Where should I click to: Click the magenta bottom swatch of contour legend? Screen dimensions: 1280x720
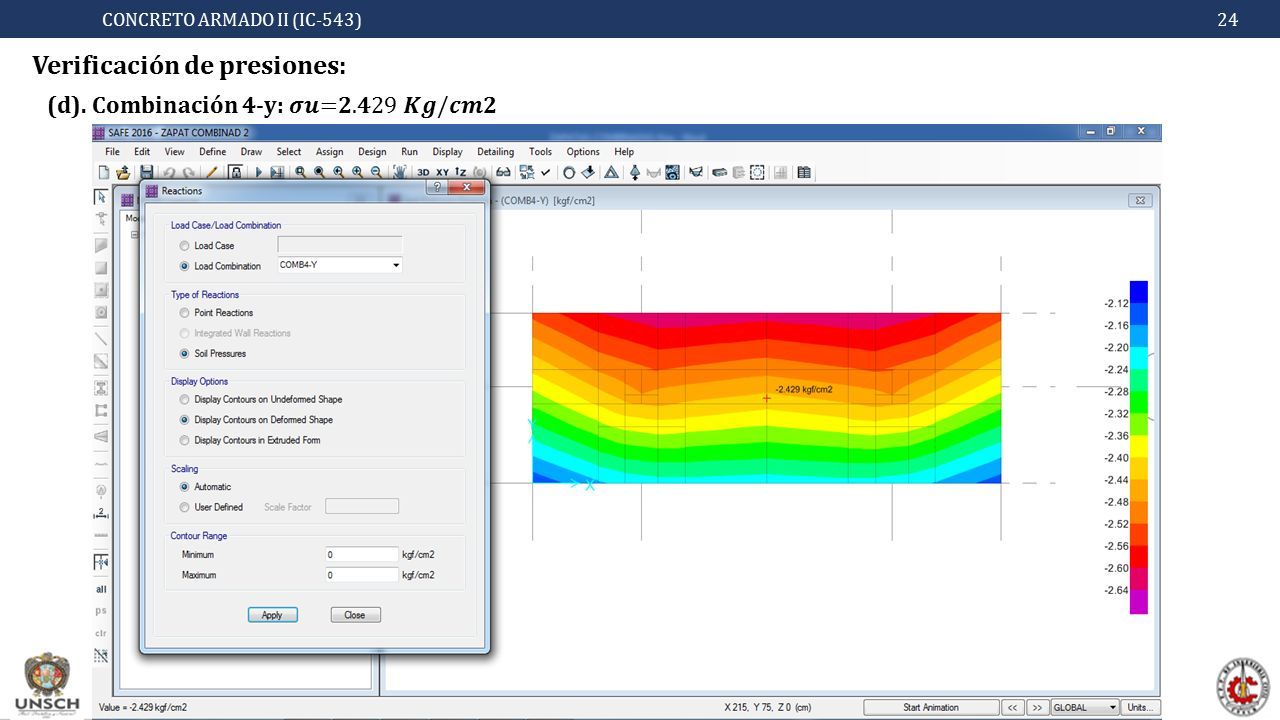[1138, 602]
